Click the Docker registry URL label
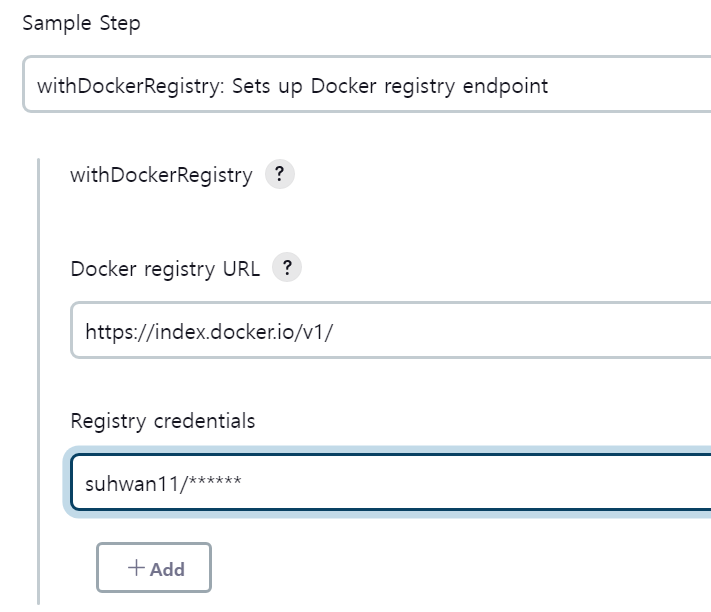The image size is (711, 612). pos(166,269)
